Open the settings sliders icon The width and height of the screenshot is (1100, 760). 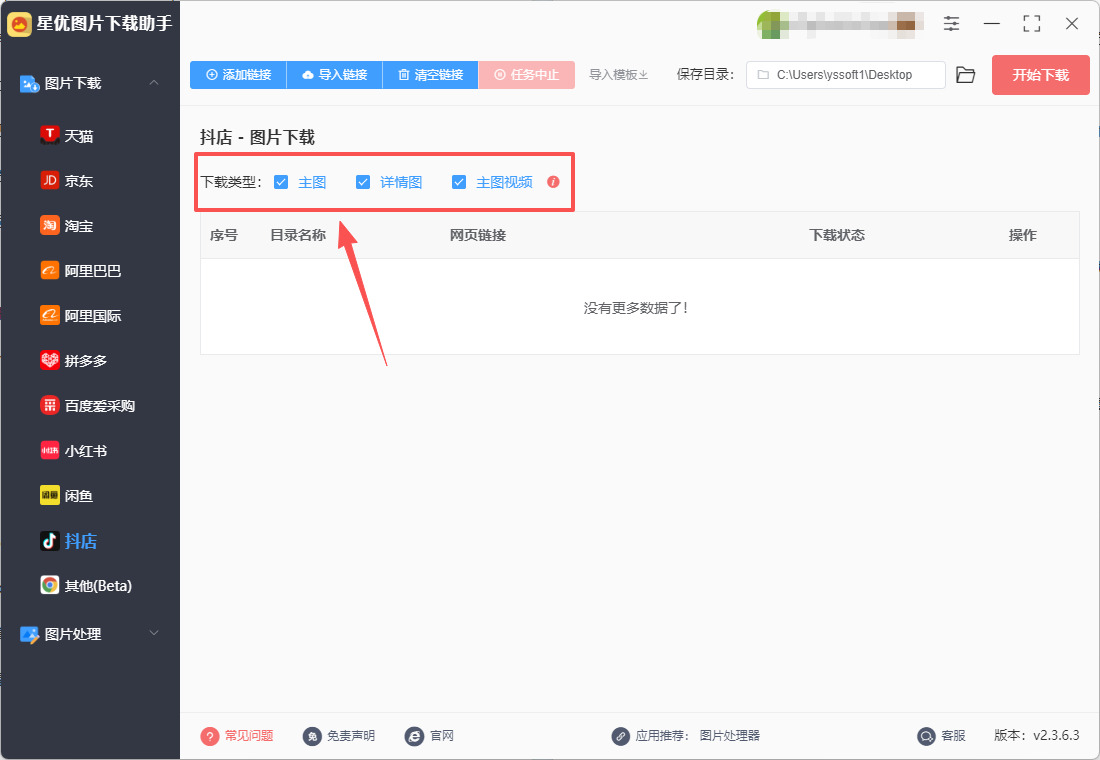(951, 23)
